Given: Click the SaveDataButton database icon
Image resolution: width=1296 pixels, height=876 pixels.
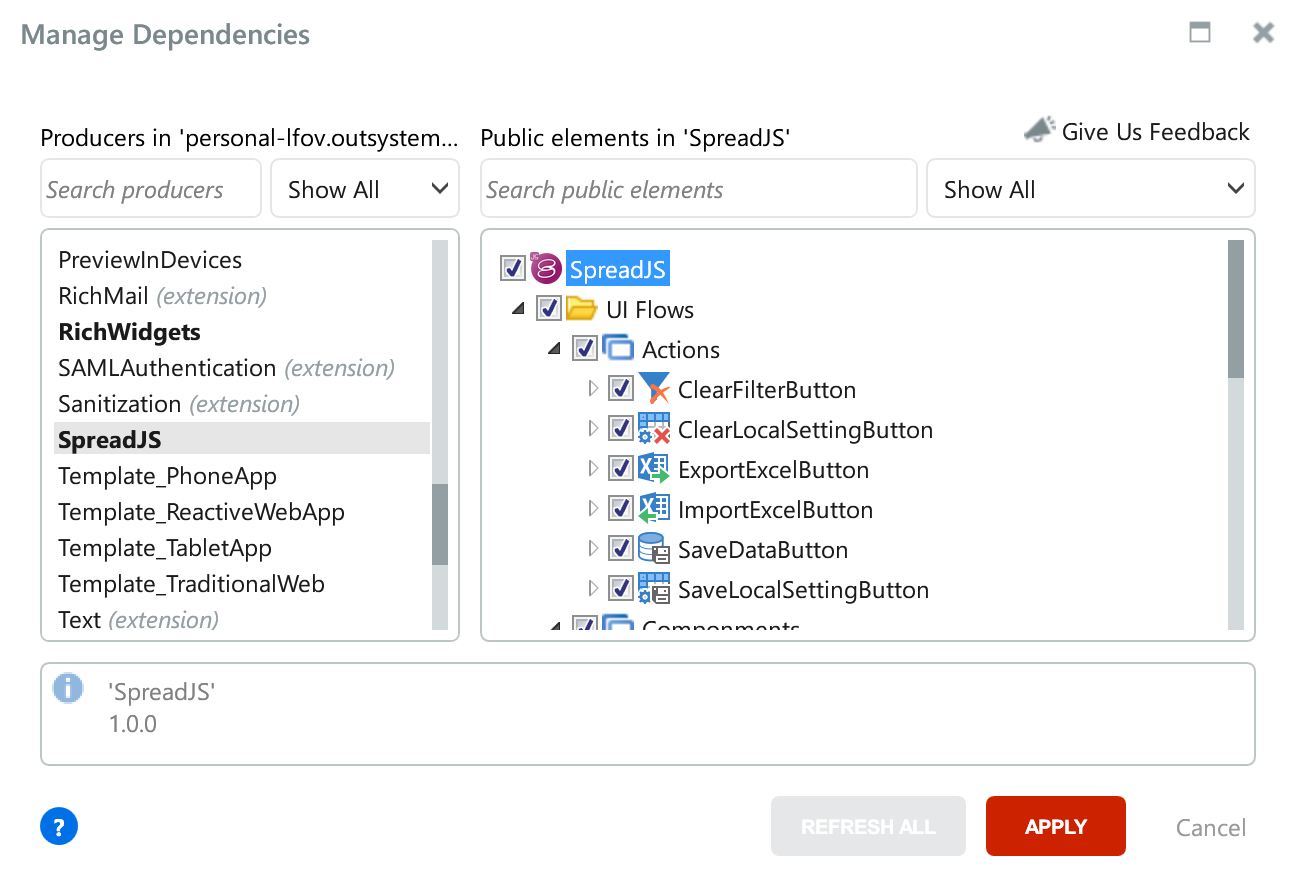Looking at the screenshot, I should point(654,549).
